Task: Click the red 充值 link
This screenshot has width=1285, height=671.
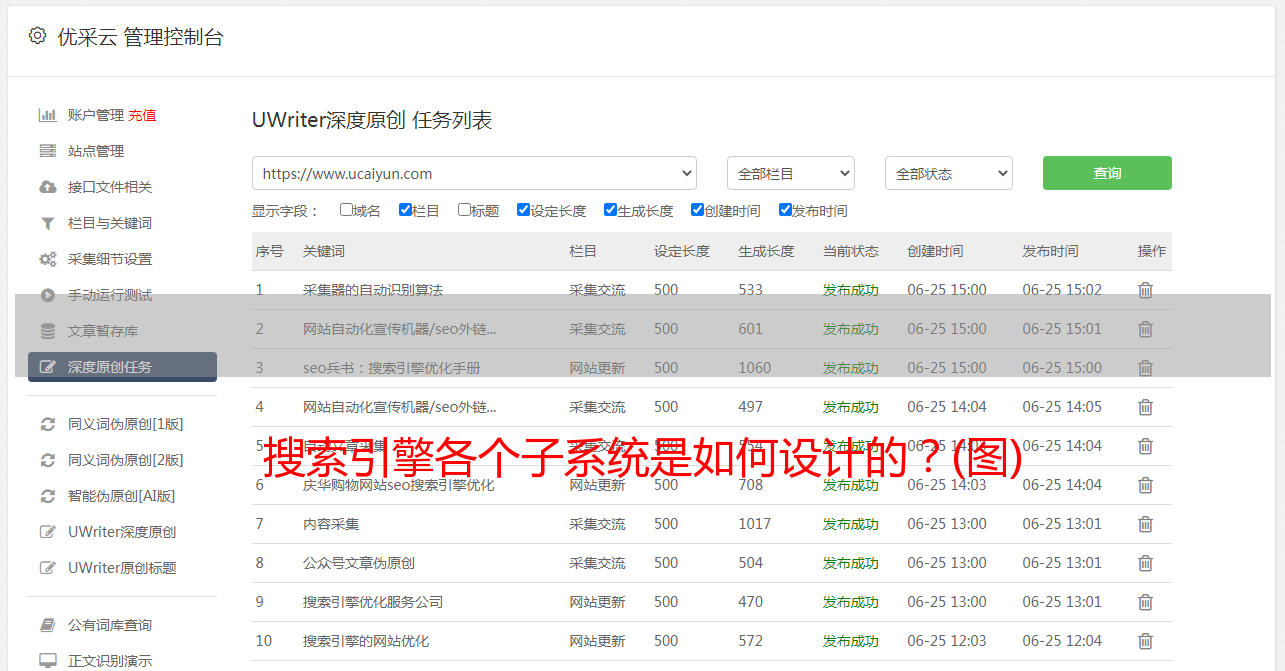Action: click(142, 115)
